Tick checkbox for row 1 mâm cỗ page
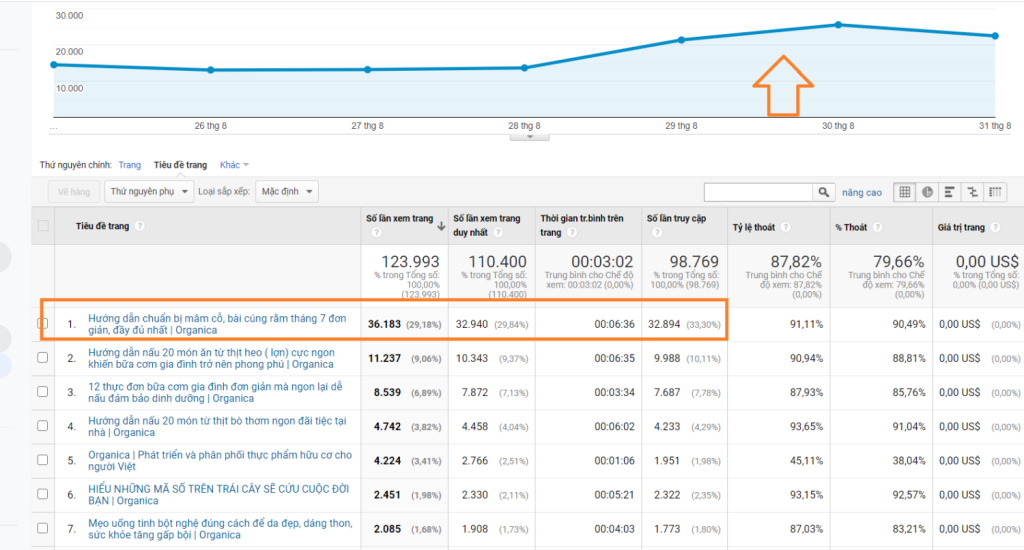1024x550 pixels. click(43, 324)
